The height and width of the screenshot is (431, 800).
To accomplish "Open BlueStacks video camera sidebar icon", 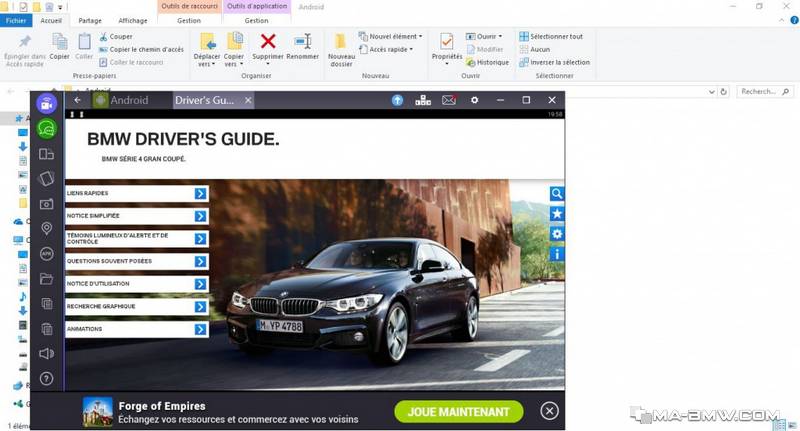I will (46, 104).
